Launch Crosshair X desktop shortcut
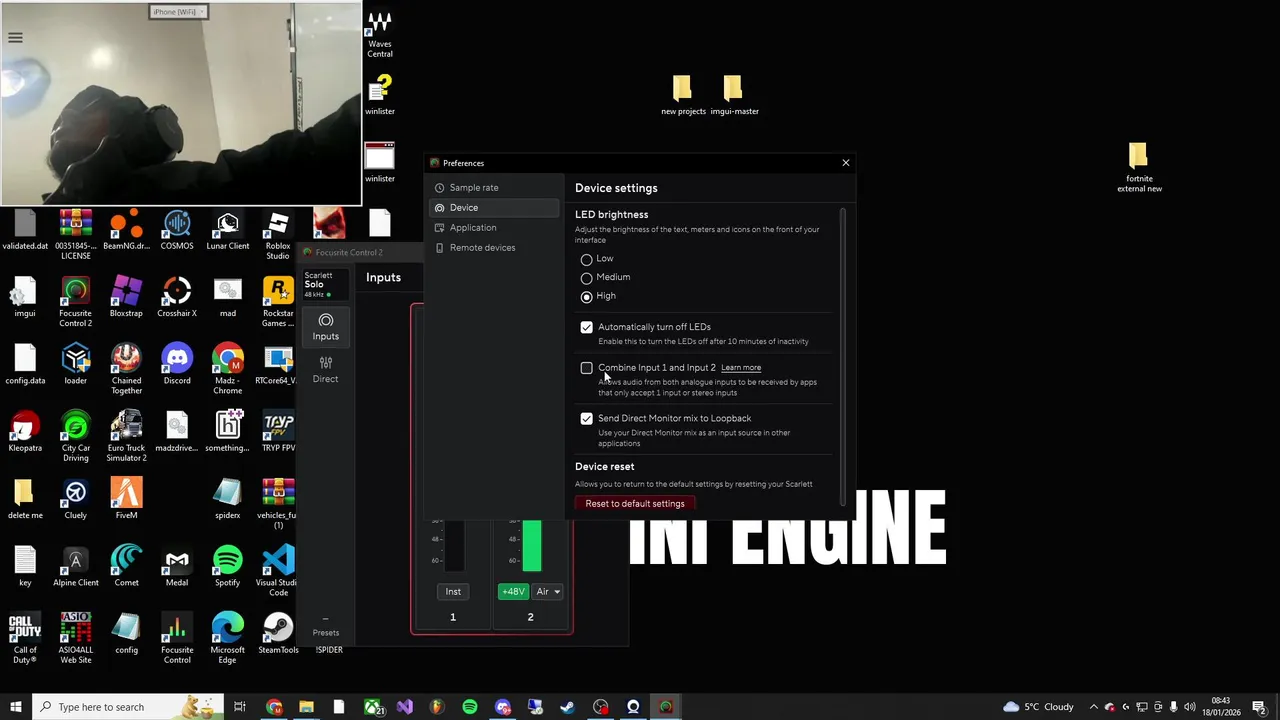This screenshot has height=720, width=1280. 177,298
